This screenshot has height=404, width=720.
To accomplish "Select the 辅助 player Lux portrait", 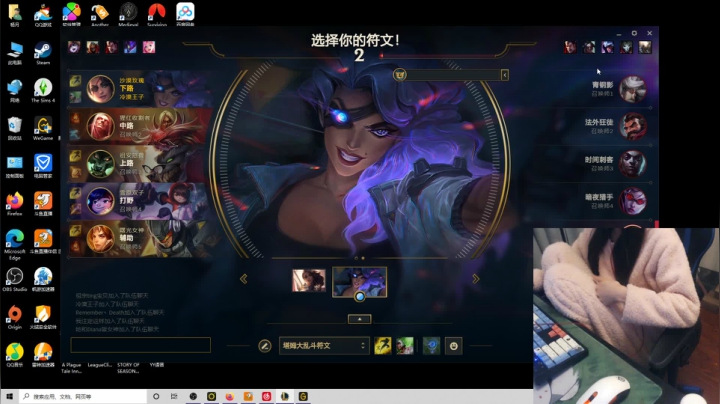I will point(100,239).
